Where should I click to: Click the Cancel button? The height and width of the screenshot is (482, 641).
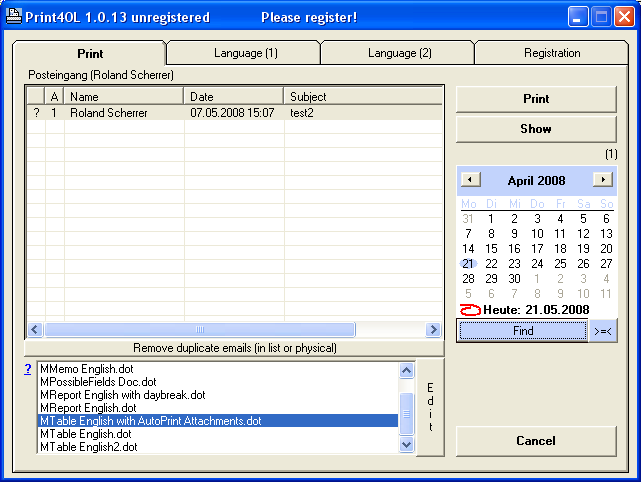pos(536,441)
